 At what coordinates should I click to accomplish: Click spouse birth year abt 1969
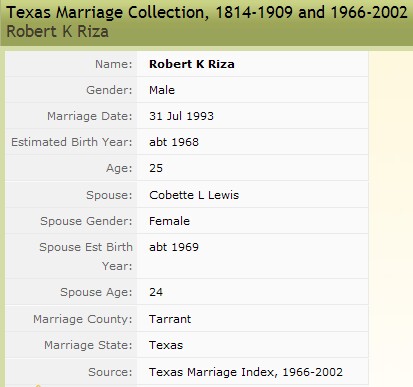click(174, 247)
